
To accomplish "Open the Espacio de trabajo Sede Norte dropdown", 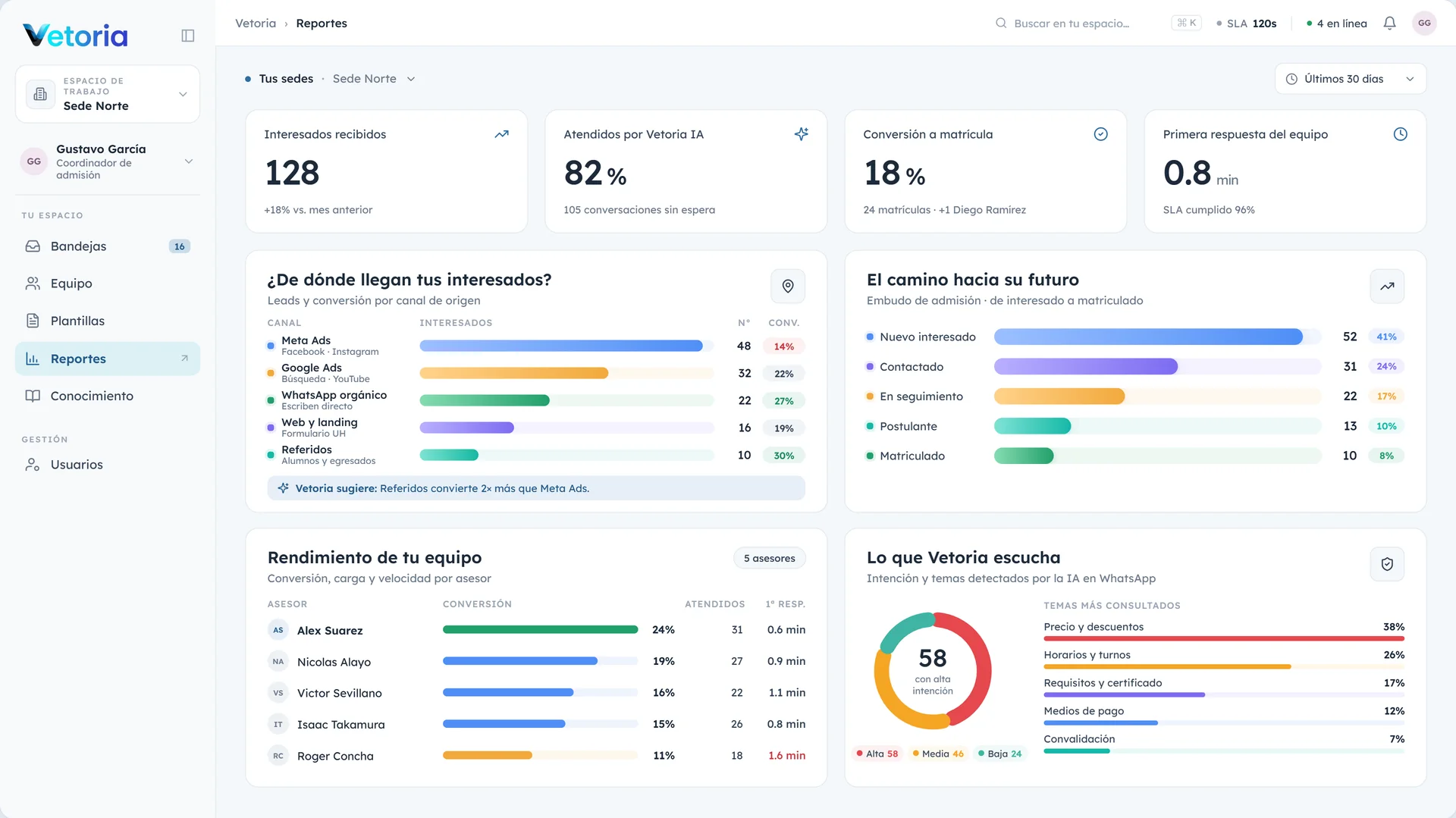I will pos(108,94).
